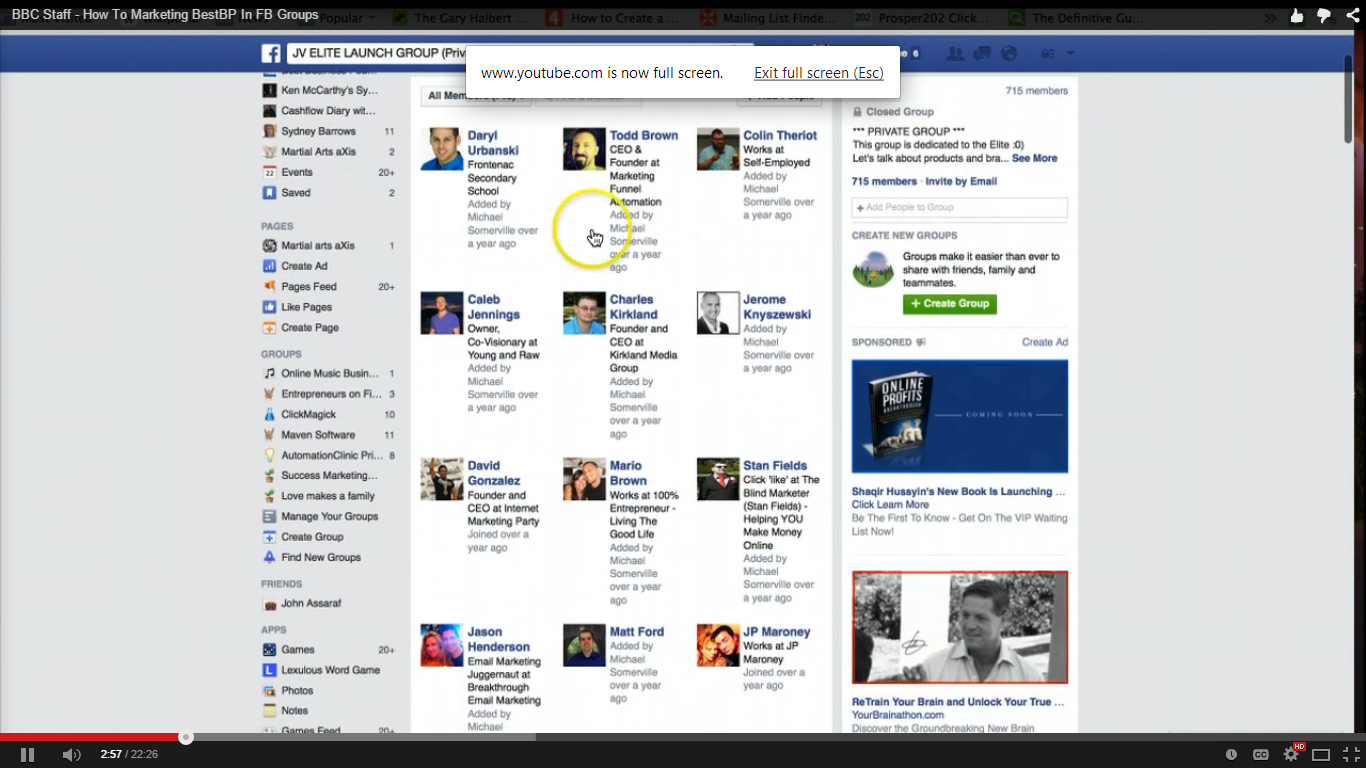Viewport: 1366px width, 768px height.
Task: Click the thumbs down dislike icon
Action: (x=1324, y=15)
